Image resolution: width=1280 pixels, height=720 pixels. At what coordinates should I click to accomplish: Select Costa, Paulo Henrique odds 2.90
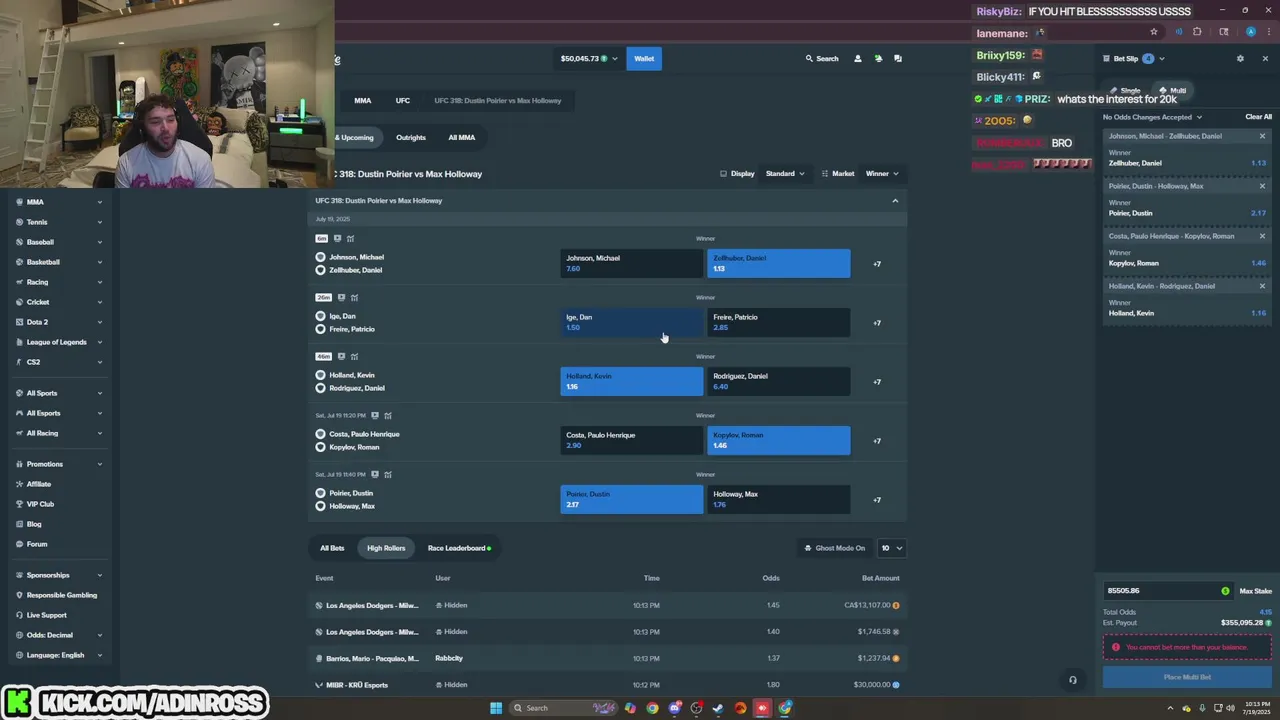coord(631,440)
